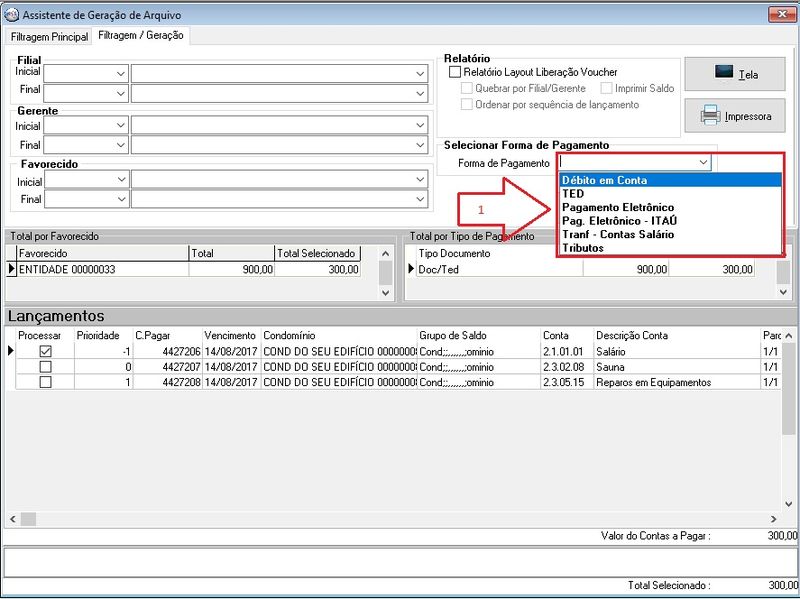
Task: Click the Impressora printer icon
Action: click(x=735, y=116)
